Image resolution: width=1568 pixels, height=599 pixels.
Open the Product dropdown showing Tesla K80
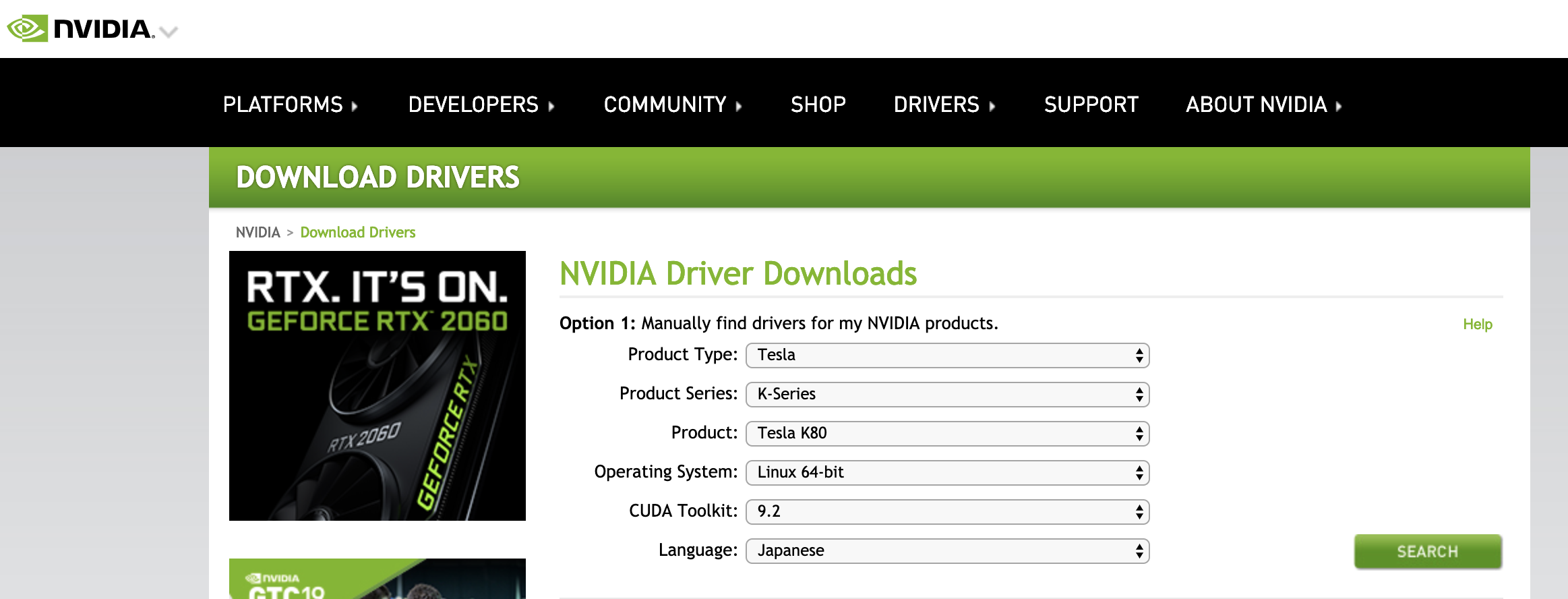click(947, 434)
